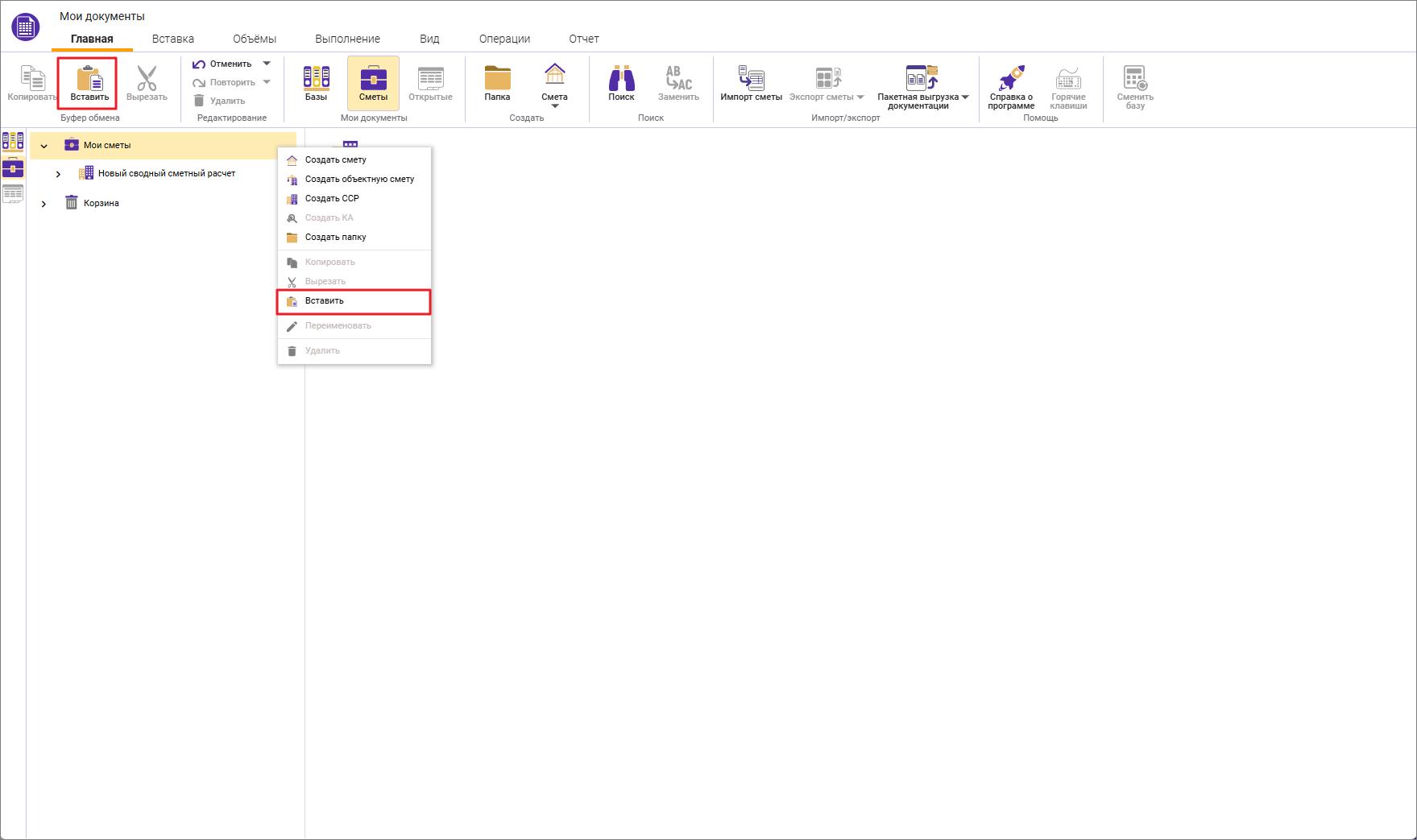The height and width of the screenshot is (840, 1417).
Task: Collapse the Мои сметы tree node
Action: [x=44, y=146]
